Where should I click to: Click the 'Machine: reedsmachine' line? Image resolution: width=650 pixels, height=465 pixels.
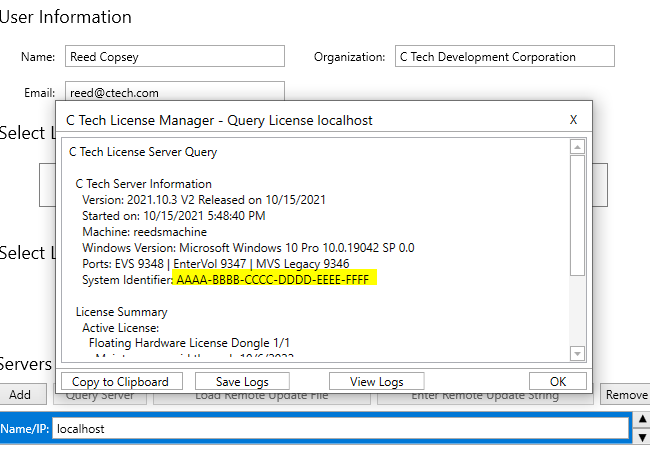(145, 232)
